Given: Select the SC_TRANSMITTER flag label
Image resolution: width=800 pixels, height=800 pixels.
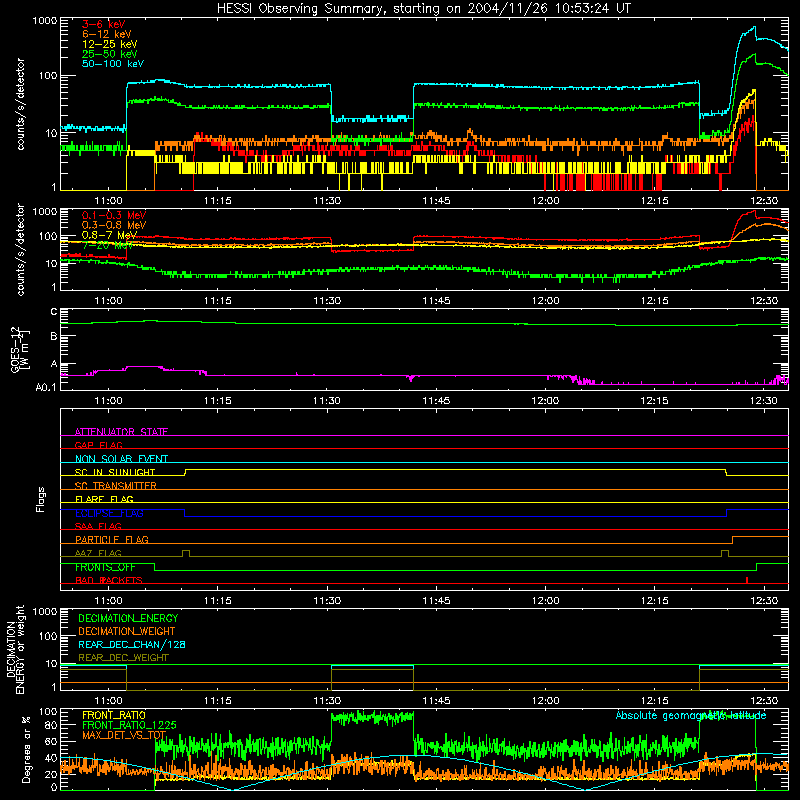Looking at the screenshot, I should click(116, 486).
